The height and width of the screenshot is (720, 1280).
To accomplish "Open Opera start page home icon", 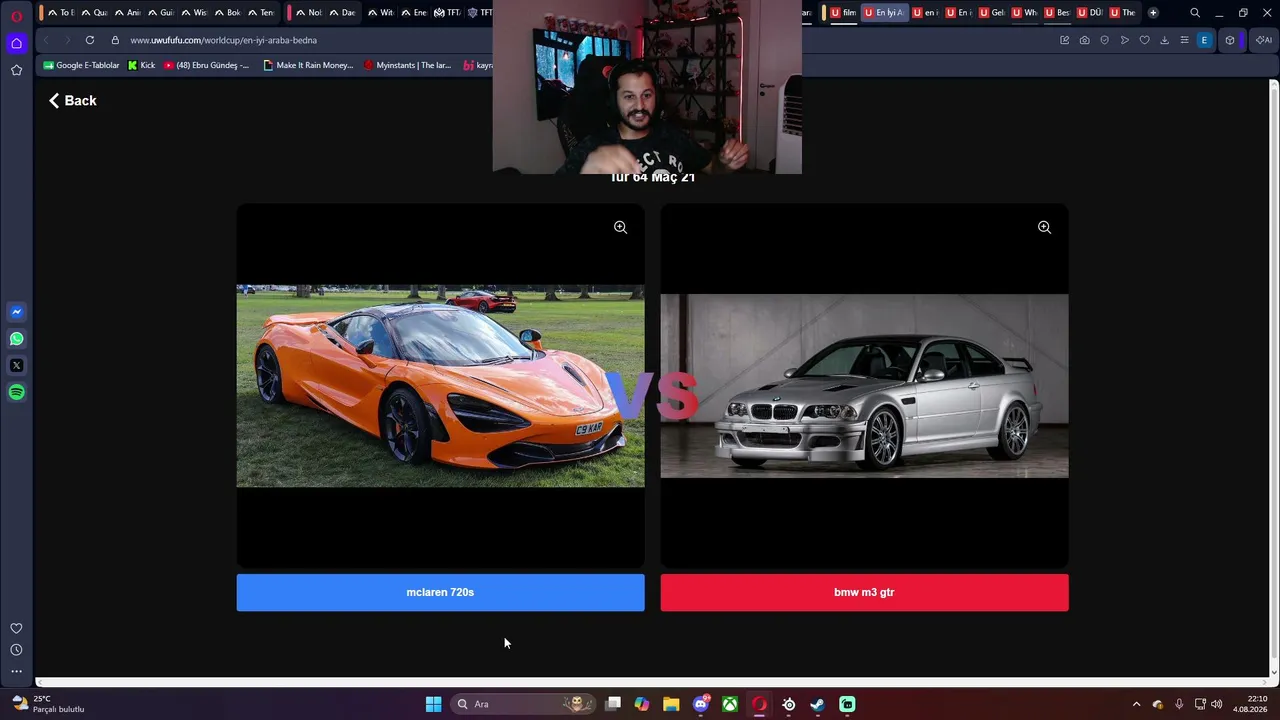I will point(16,43).
